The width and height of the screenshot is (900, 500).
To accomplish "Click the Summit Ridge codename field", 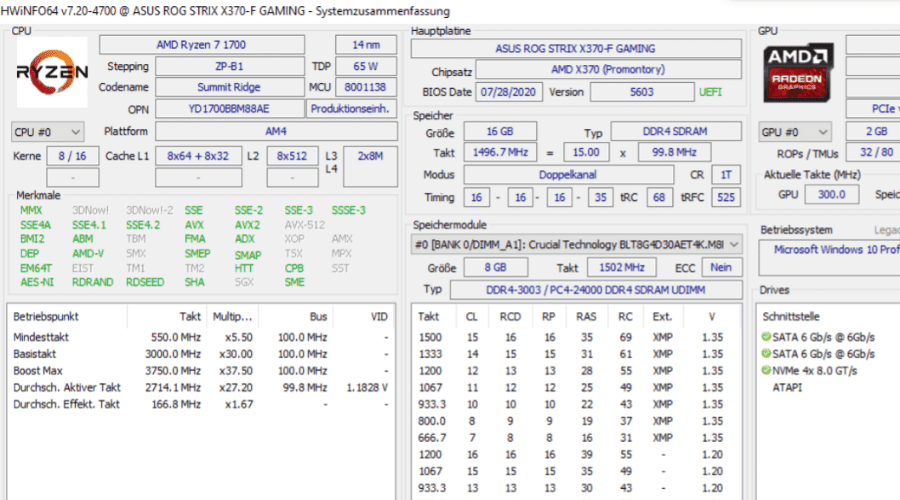I will (x=230, y=87).
